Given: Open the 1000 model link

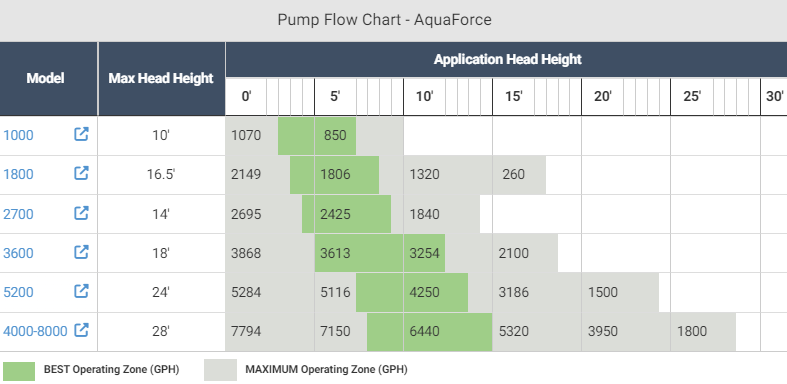Looking at the screenshot, I should pyautogui.click(x=19, y=136).
